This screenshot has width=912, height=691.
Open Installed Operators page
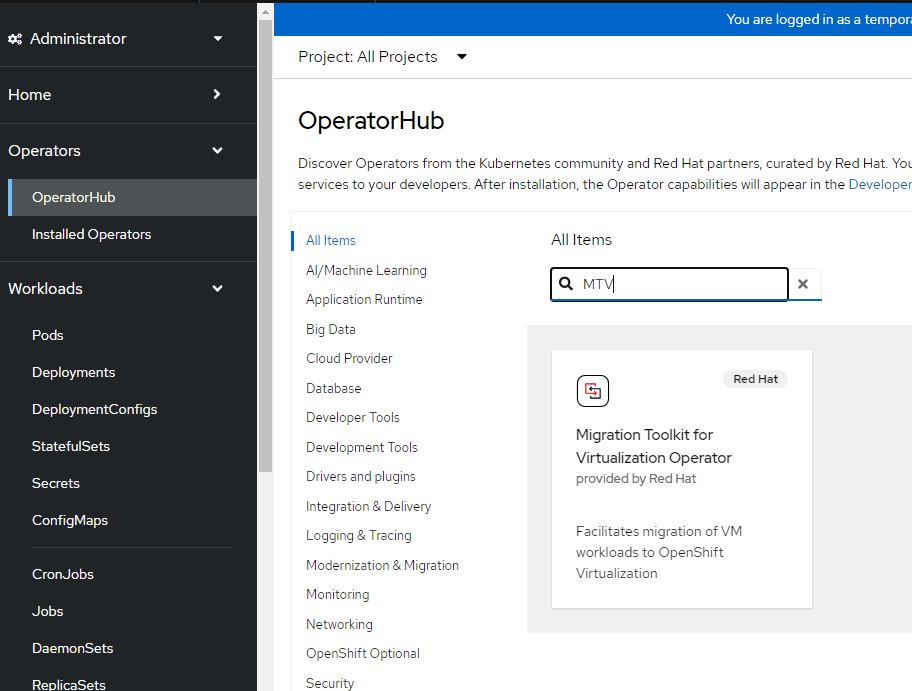91,234
